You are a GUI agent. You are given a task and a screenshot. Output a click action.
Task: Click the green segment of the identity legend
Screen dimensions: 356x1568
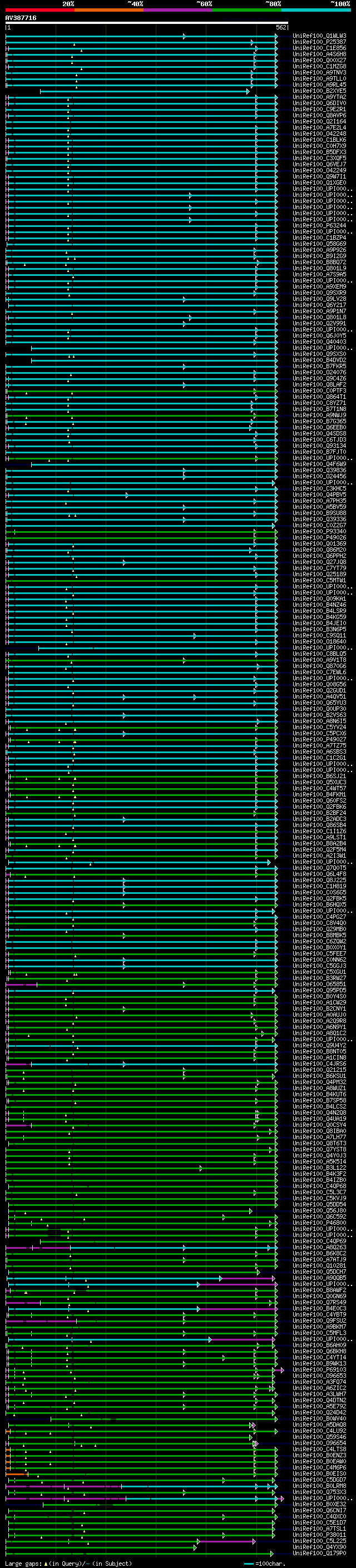[x=247, y=10]
